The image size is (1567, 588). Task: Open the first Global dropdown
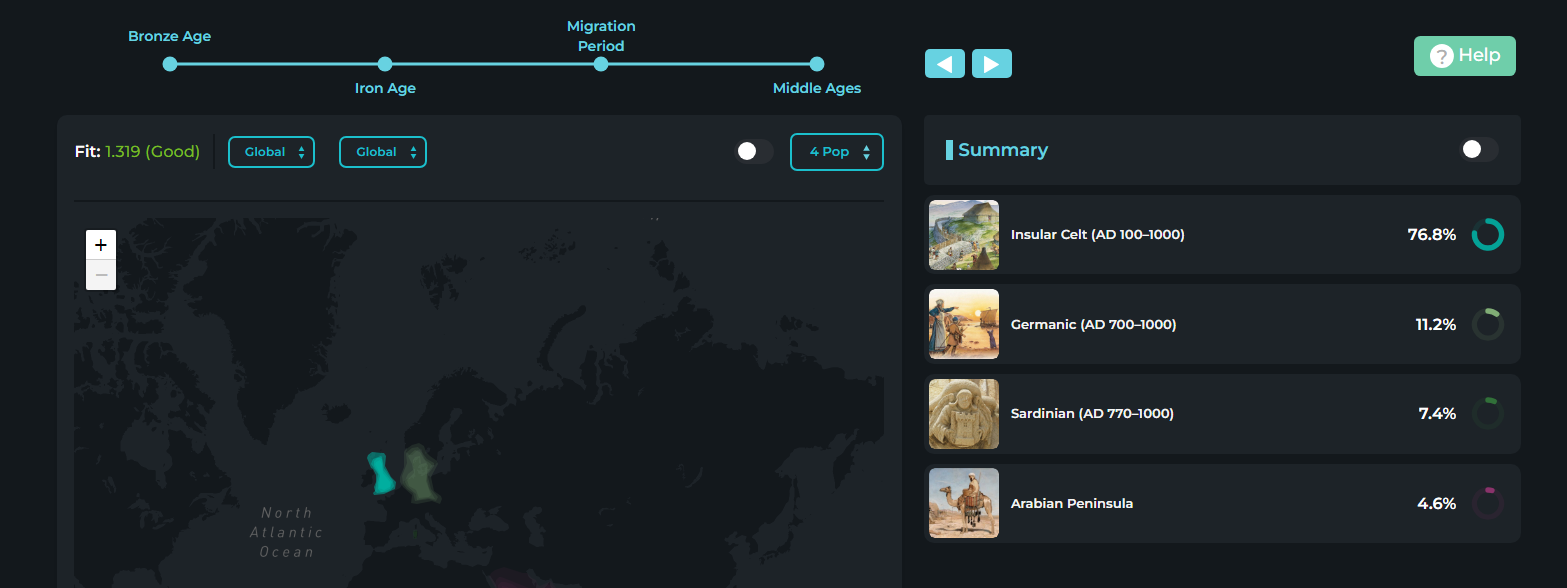point(272,152)
